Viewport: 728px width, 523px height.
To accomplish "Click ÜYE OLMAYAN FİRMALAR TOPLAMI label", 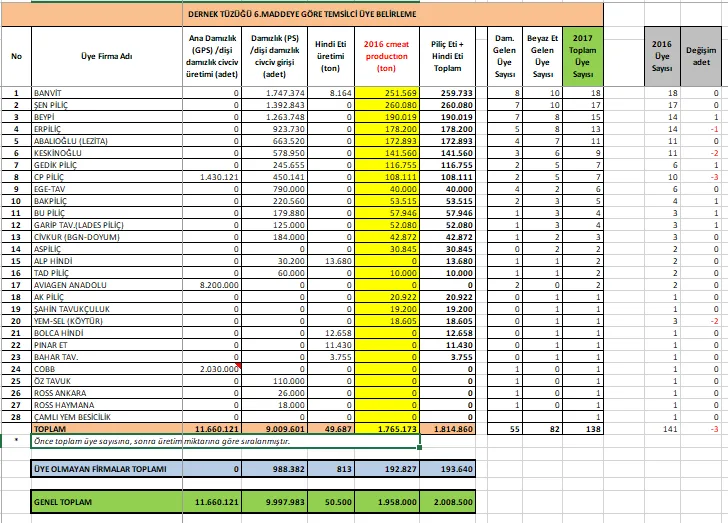I will (x=107, y=469).
